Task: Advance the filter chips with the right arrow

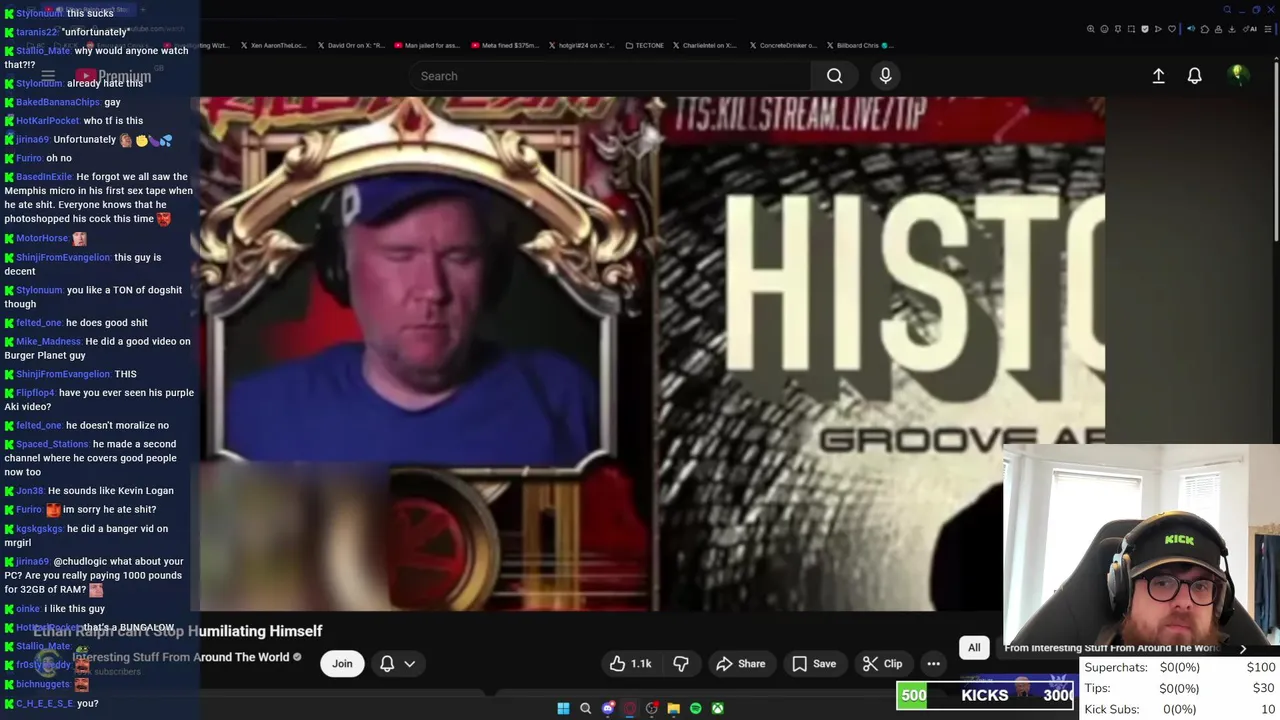Action: pos(1243,648)
